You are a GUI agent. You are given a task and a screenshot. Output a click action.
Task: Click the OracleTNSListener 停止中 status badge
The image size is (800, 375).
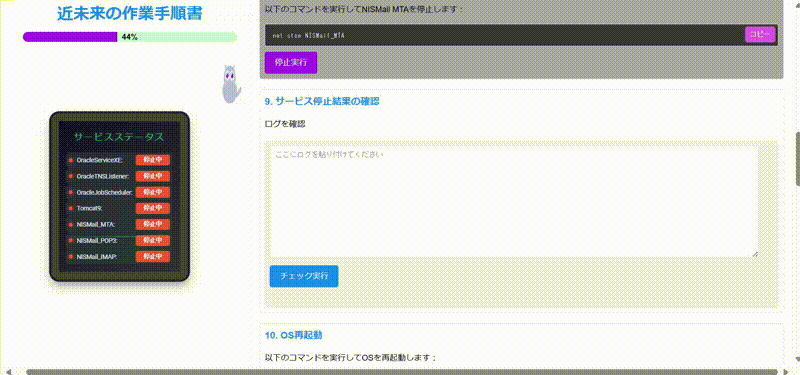click(x=153, y=176)
